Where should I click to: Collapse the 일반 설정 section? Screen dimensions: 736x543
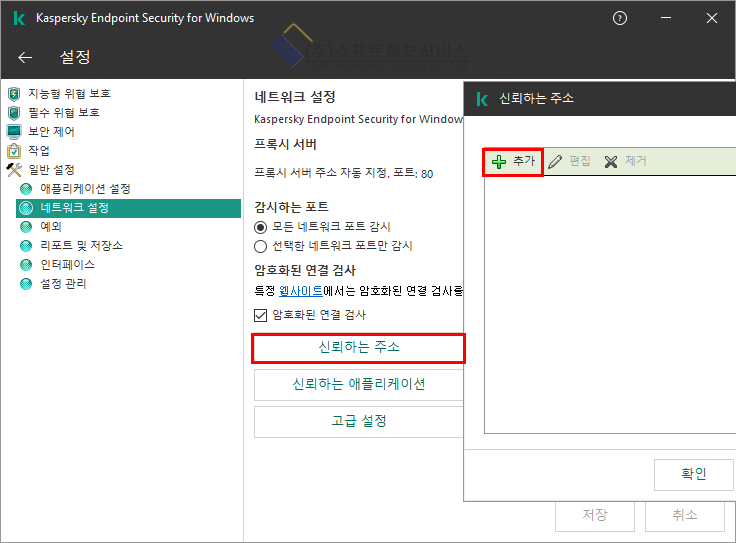52,170
